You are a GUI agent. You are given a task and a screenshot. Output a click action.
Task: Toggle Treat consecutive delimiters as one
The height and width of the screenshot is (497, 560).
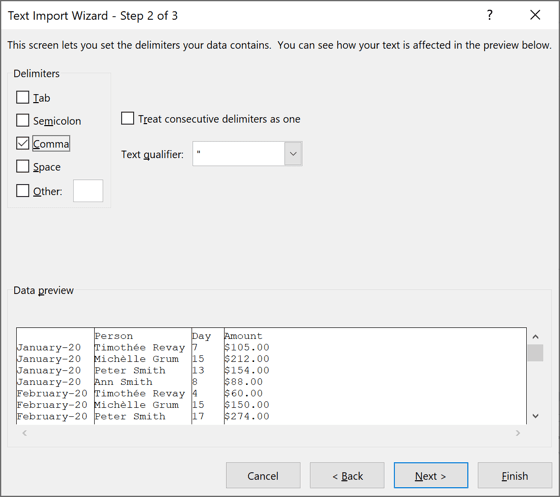[128, 119]
